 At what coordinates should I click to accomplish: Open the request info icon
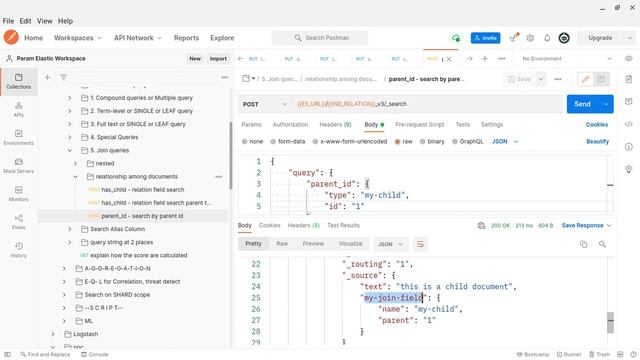pyautogui.click(x=629, y=147)
